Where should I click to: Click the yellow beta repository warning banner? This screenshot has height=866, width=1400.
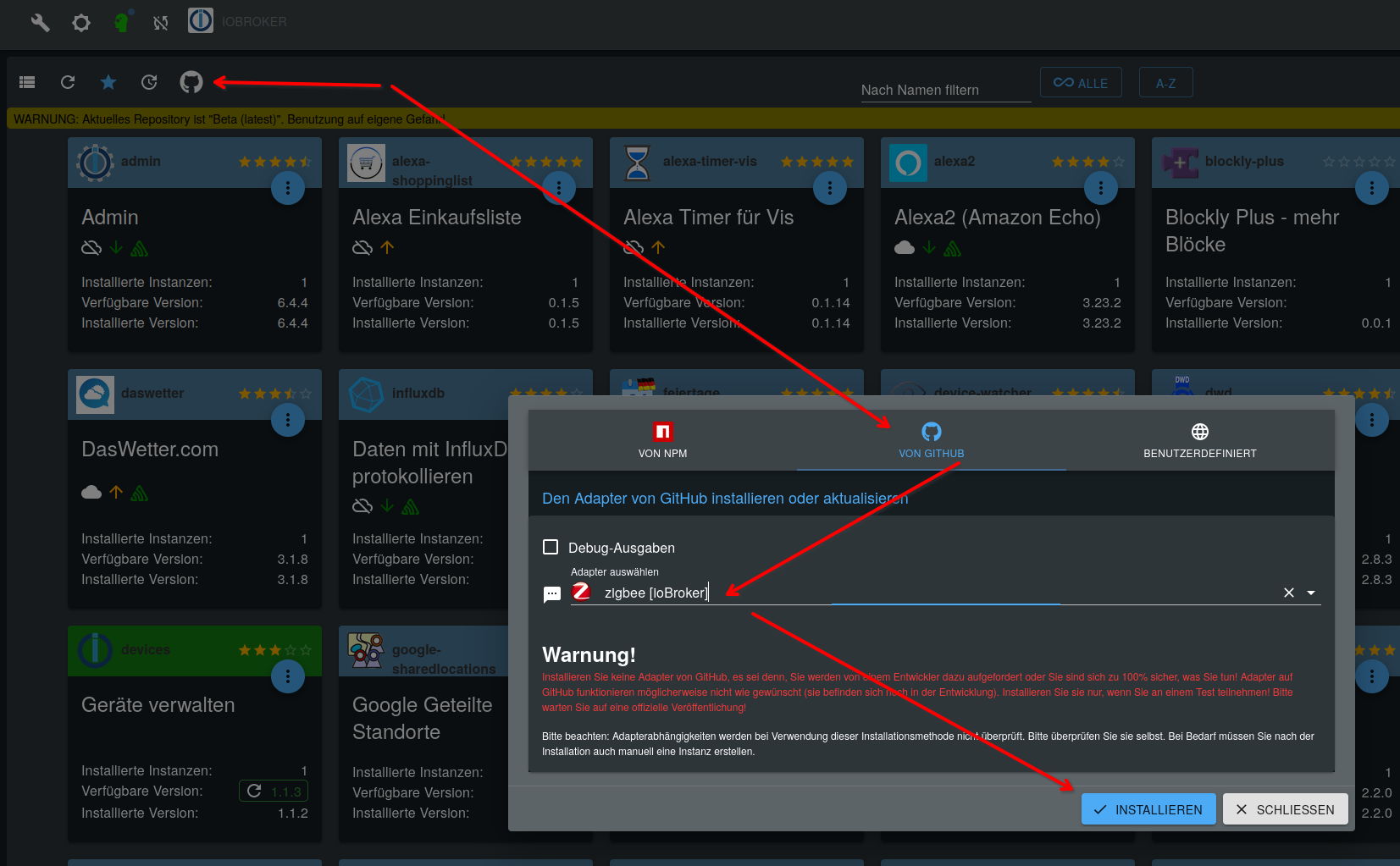tap(703, 119)
